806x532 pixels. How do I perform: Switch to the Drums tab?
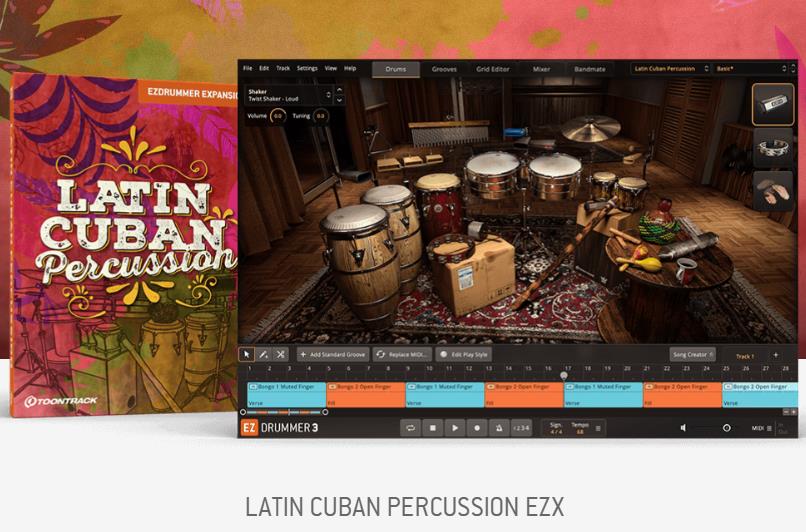pos(396,69)
